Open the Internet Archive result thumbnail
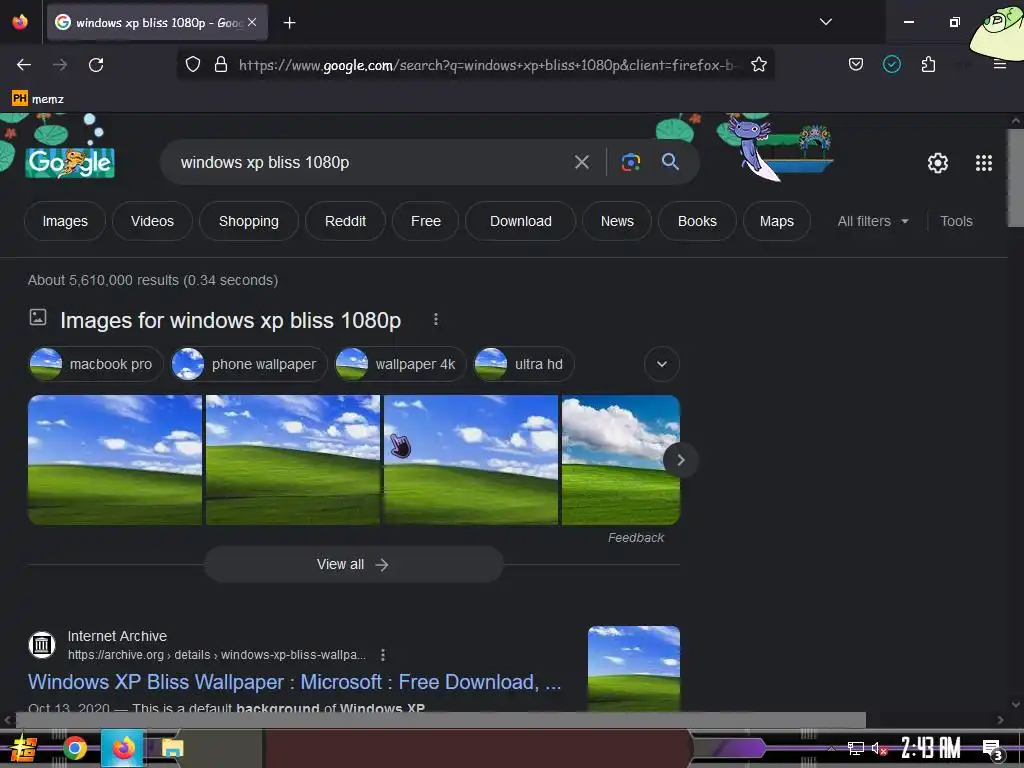 [x=633, y=667]
